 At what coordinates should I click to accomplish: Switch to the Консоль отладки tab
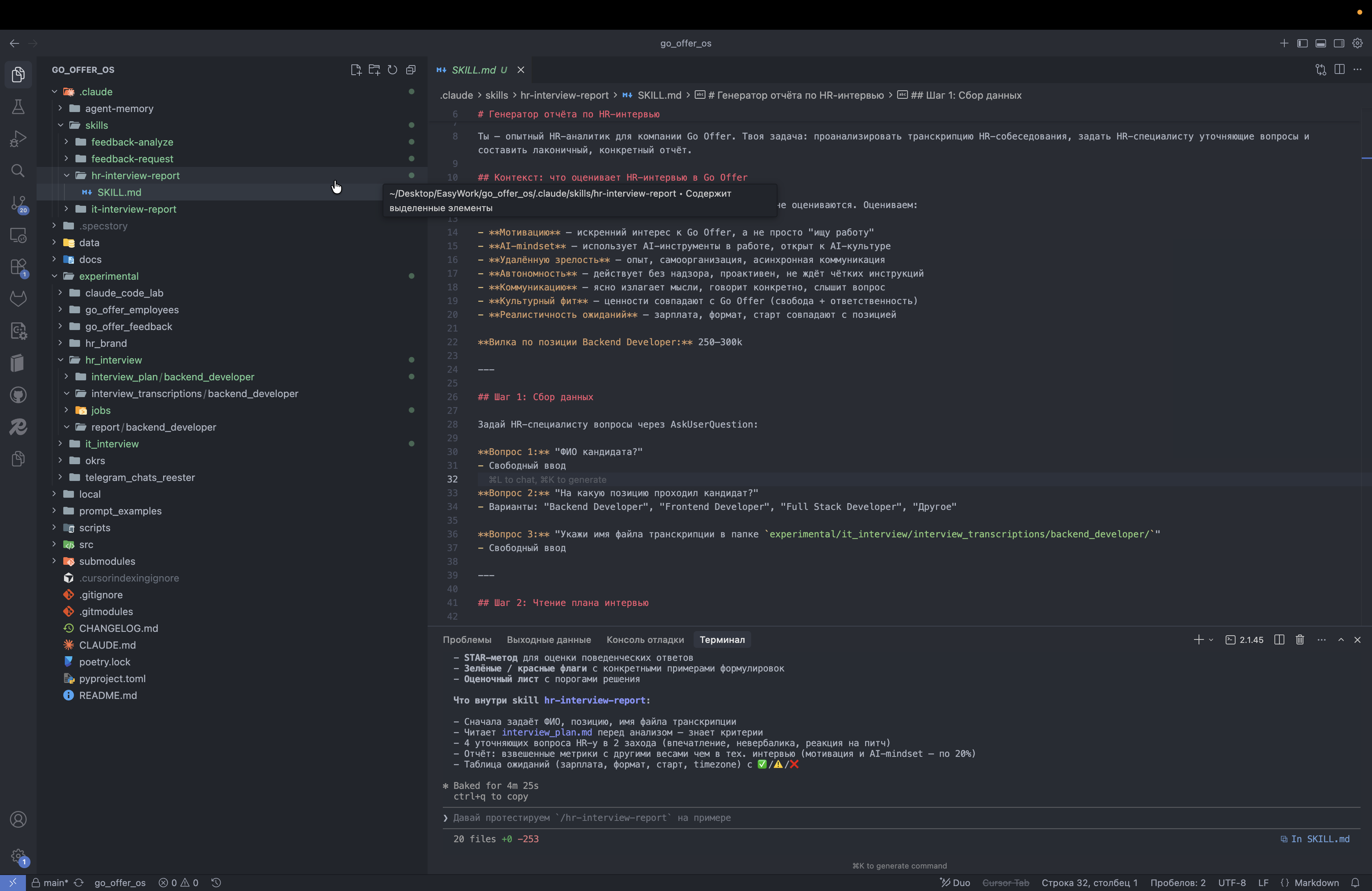tap(644, 640)
